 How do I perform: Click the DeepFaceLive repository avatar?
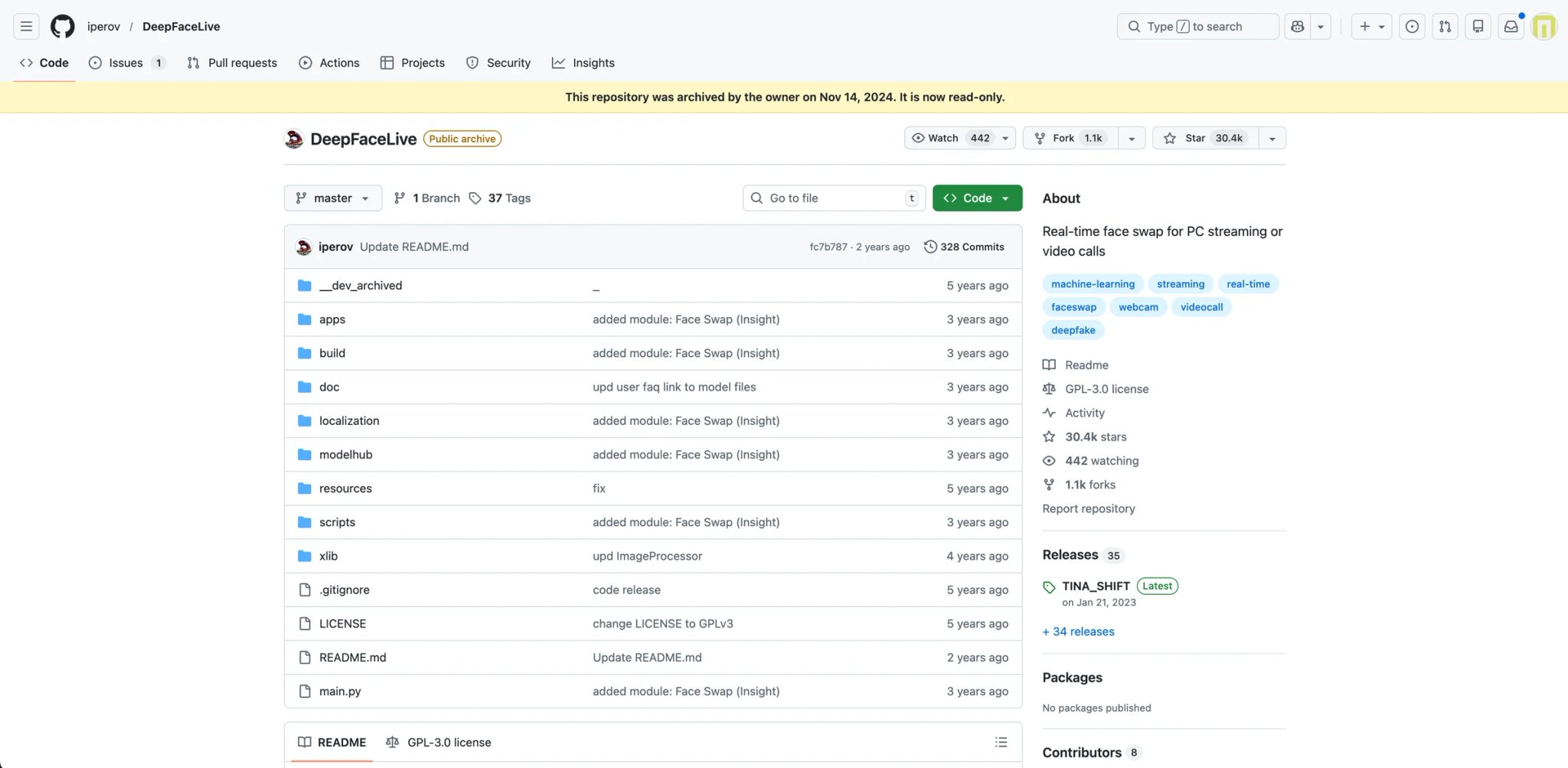click(x=294, y=139)
